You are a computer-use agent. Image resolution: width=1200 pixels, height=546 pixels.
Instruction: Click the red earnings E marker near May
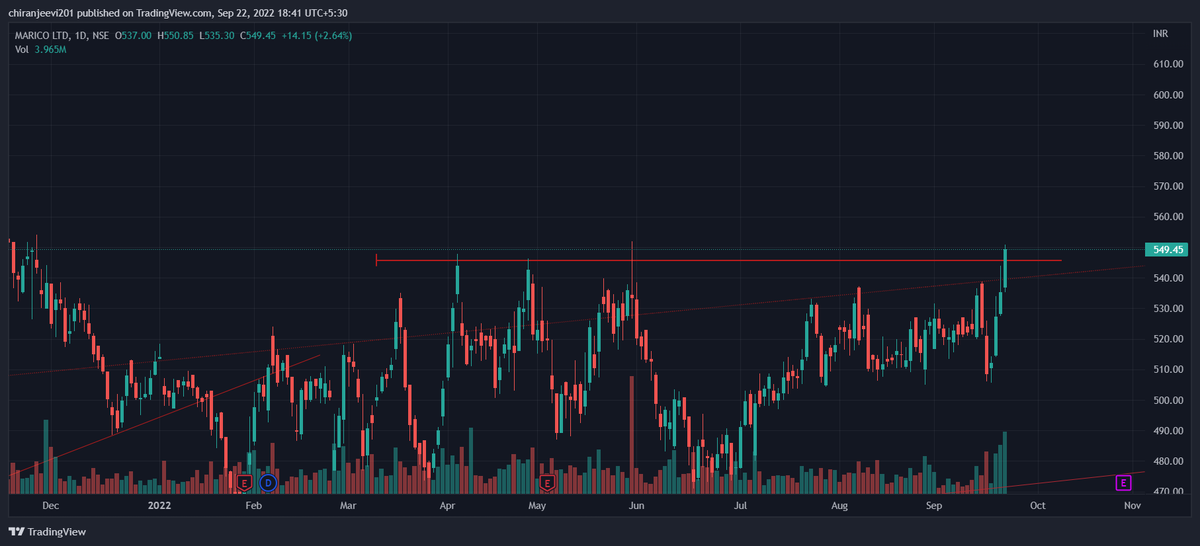coord(547,483)
